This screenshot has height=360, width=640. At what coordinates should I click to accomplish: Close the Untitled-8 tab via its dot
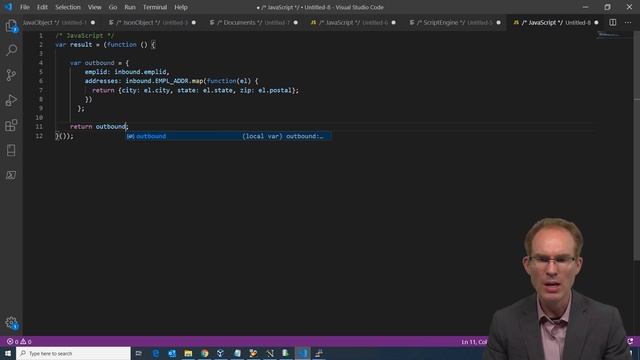(596, 22)
